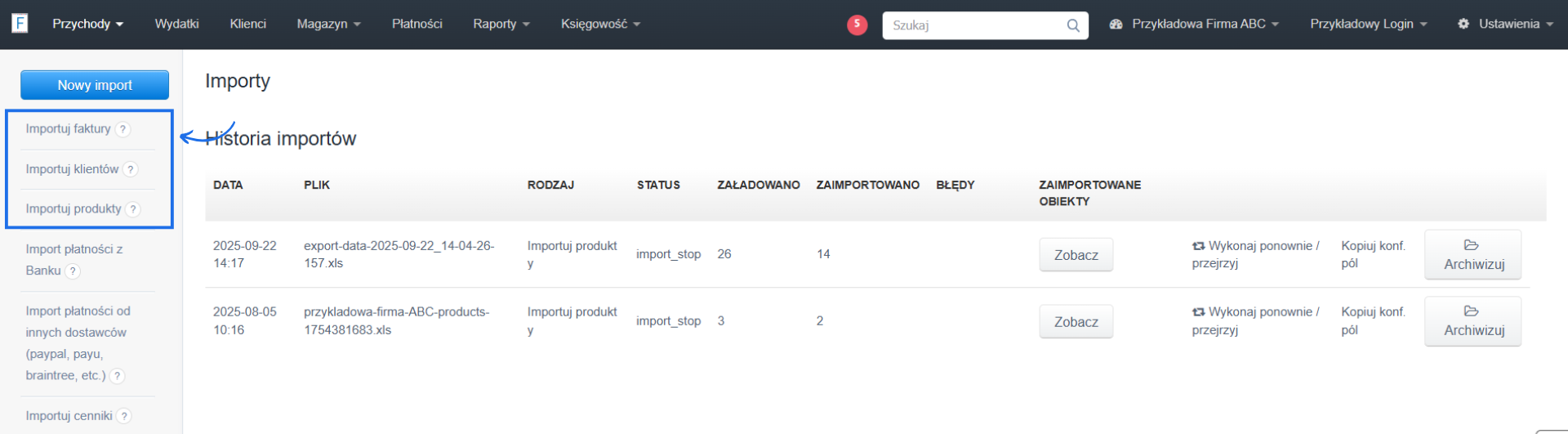Click the imported count 14
Screen dimensions: 1568x434
click(x=823, y=254)
